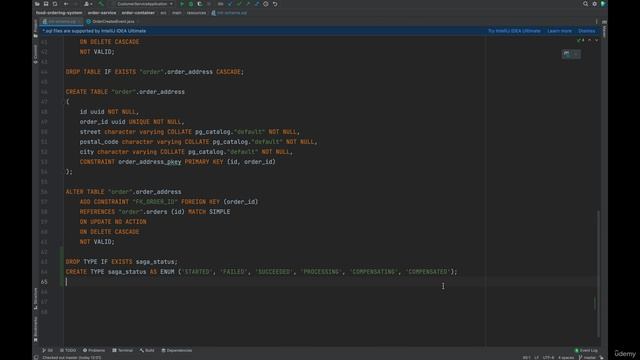Click the Back navigation arrow
Image resolution: width=640 pixels, height=360 pixels.
66,4
